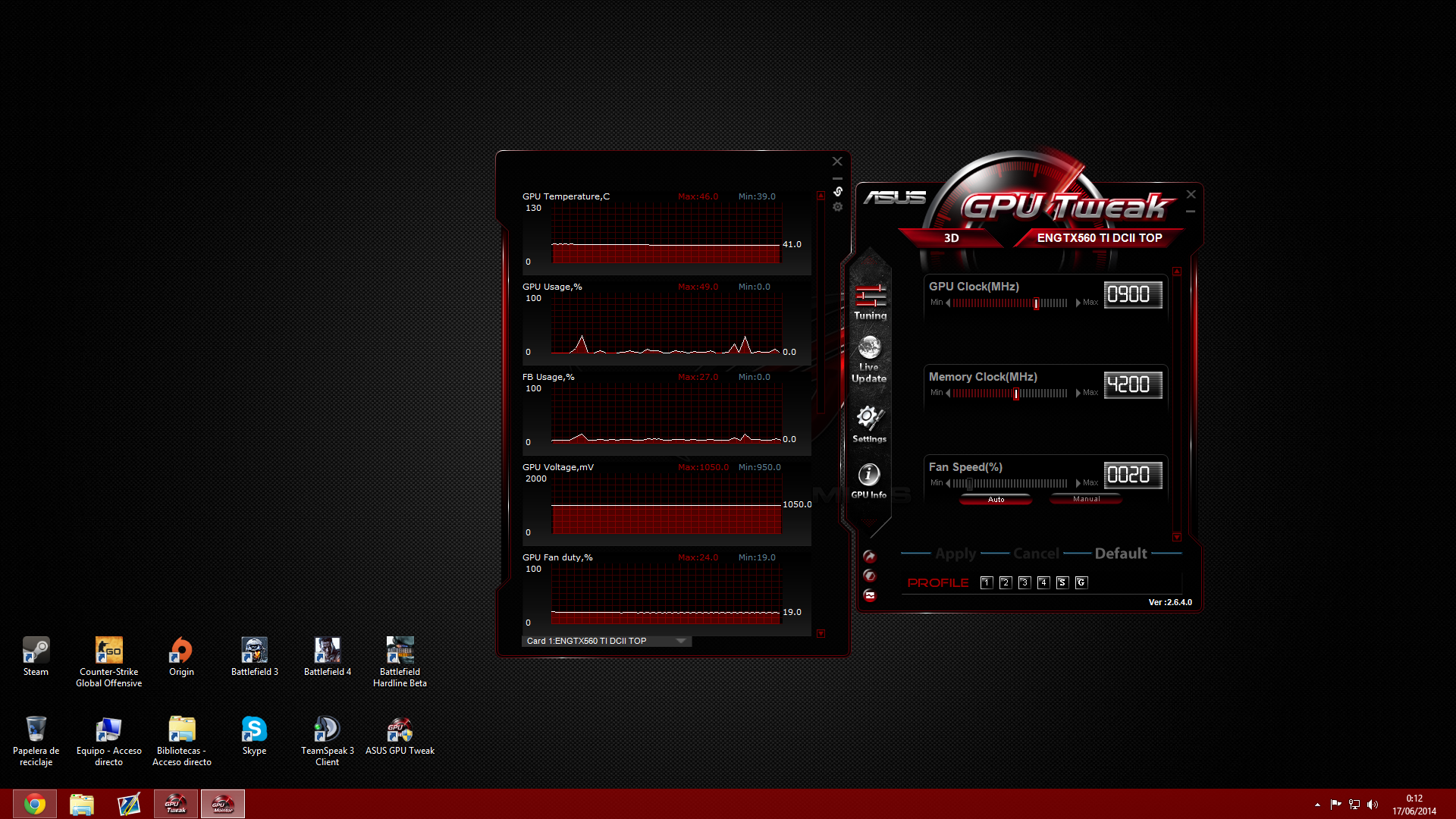Click the GPU Clock slider handle

[1037, 303]
